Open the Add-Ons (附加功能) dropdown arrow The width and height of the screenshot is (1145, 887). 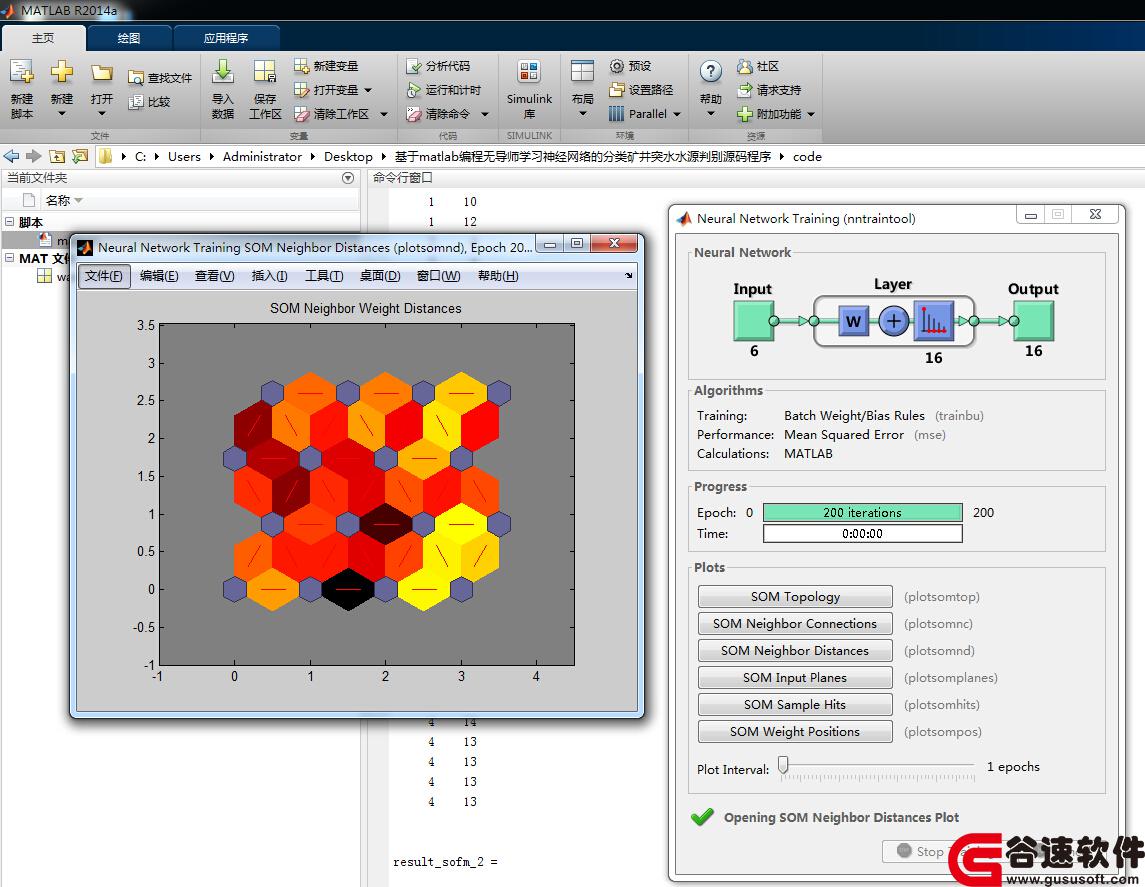point(811,114)
